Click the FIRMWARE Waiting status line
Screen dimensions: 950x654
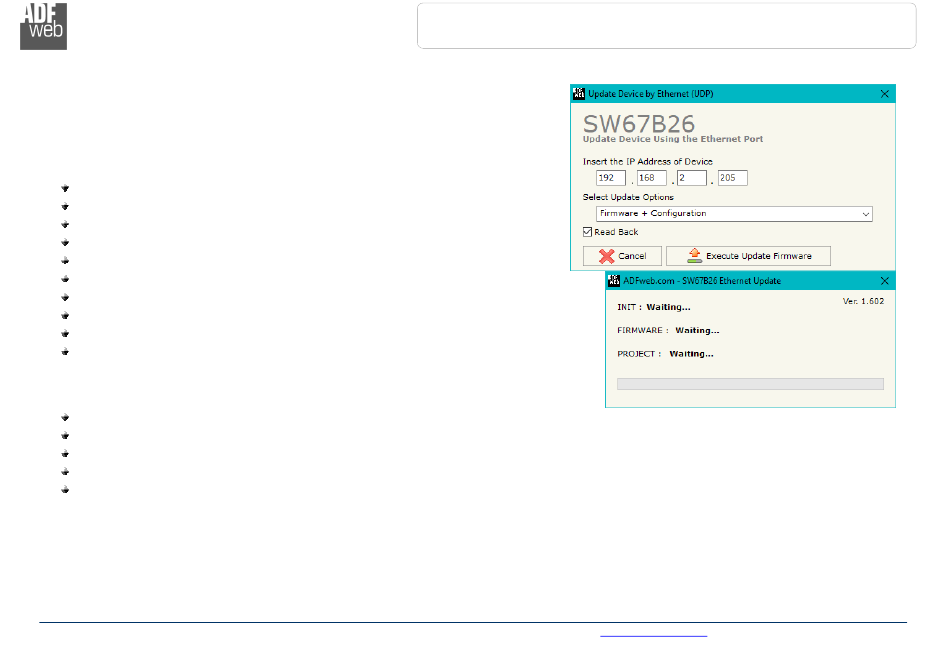click(668, 330)
